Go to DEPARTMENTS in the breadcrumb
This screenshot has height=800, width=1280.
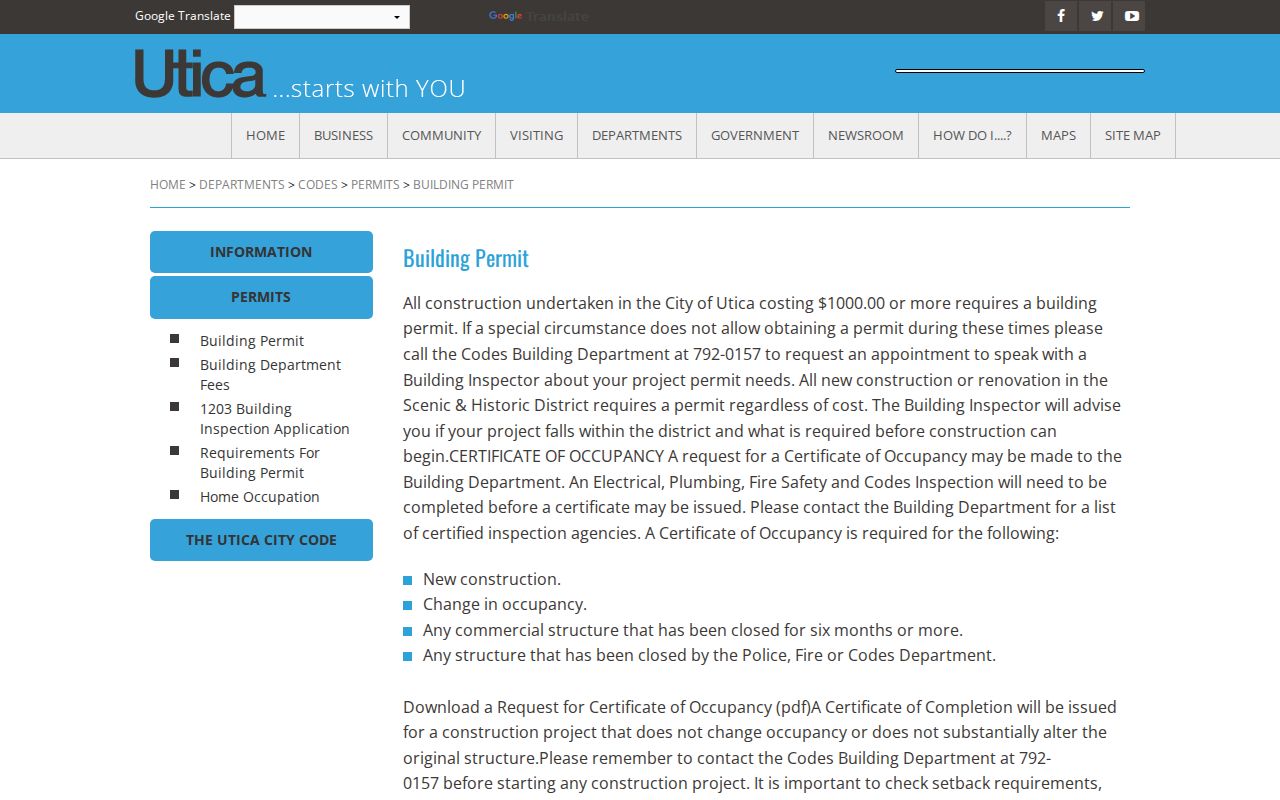pyautogui.click(x=242, y=185)
